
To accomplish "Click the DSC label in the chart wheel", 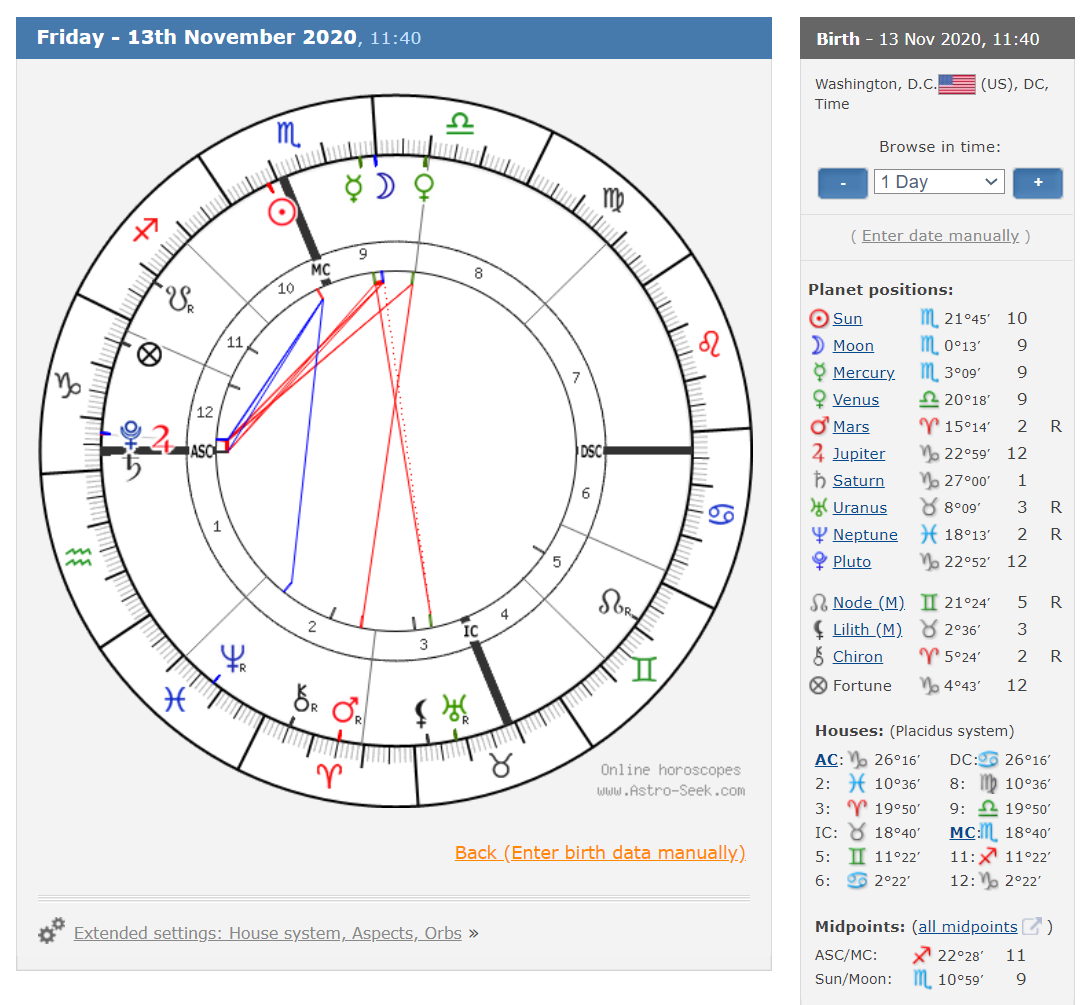I will coord(590,451).
